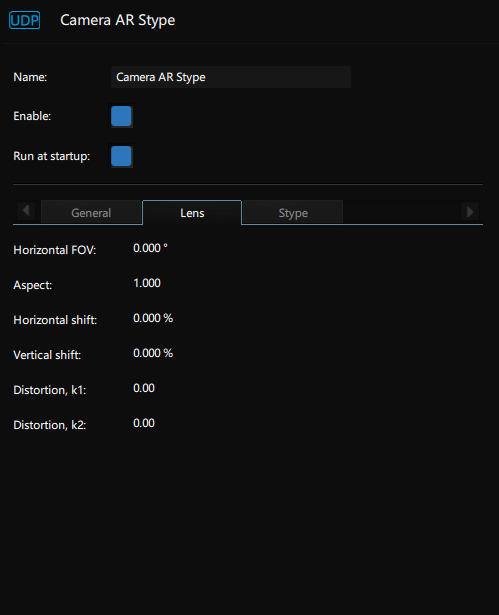
Task: Click the Vertical shift label
Action: tap(47, 355)
